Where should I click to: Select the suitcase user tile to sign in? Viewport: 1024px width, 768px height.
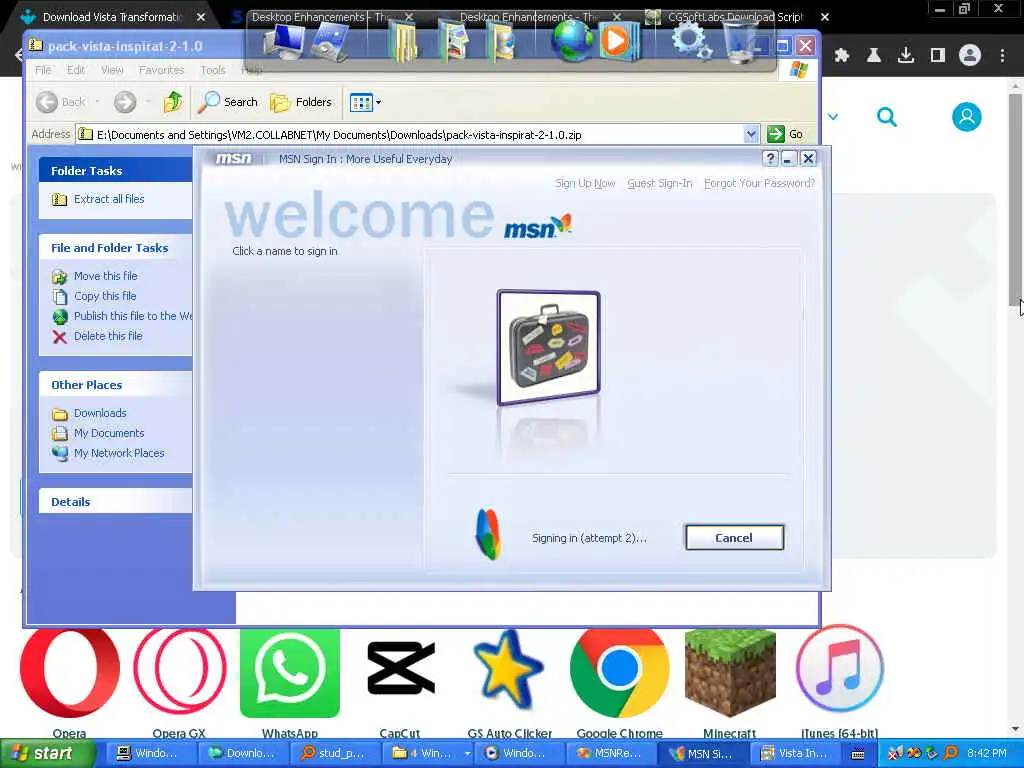point(548,347)
